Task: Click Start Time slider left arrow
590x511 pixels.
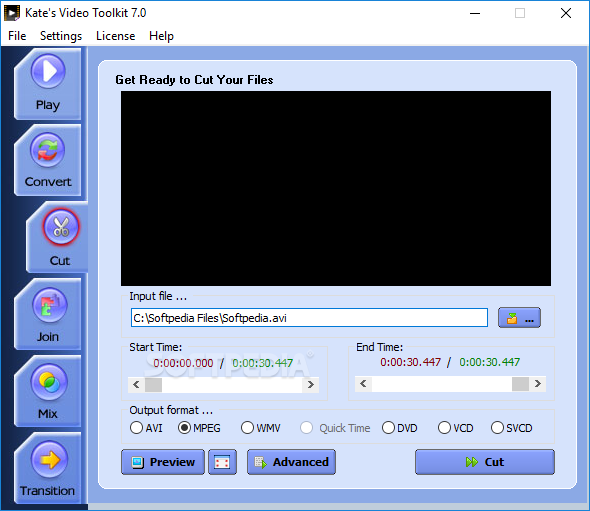Action: [136, 385]
